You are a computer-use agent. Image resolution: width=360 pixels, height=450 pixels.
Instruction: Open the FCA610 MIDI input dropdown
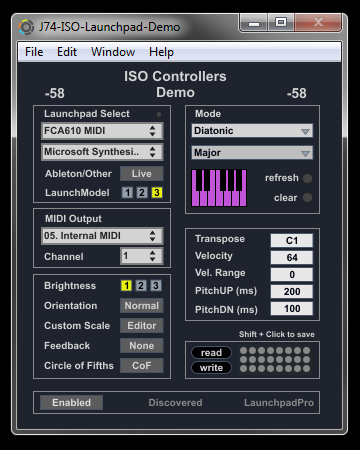click(x=102, y=131)
